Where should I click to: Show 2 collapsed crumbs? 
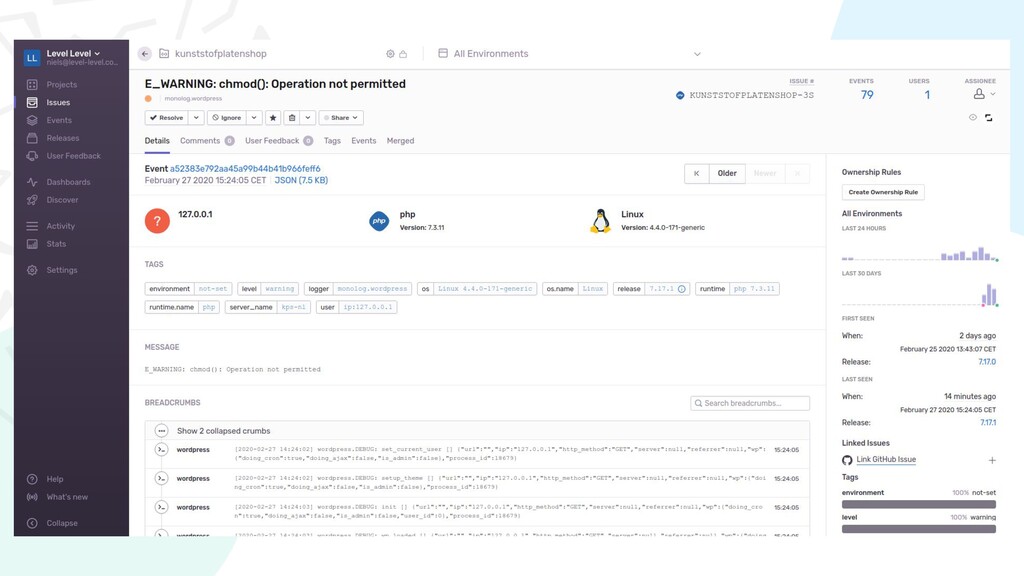point(223,431)
